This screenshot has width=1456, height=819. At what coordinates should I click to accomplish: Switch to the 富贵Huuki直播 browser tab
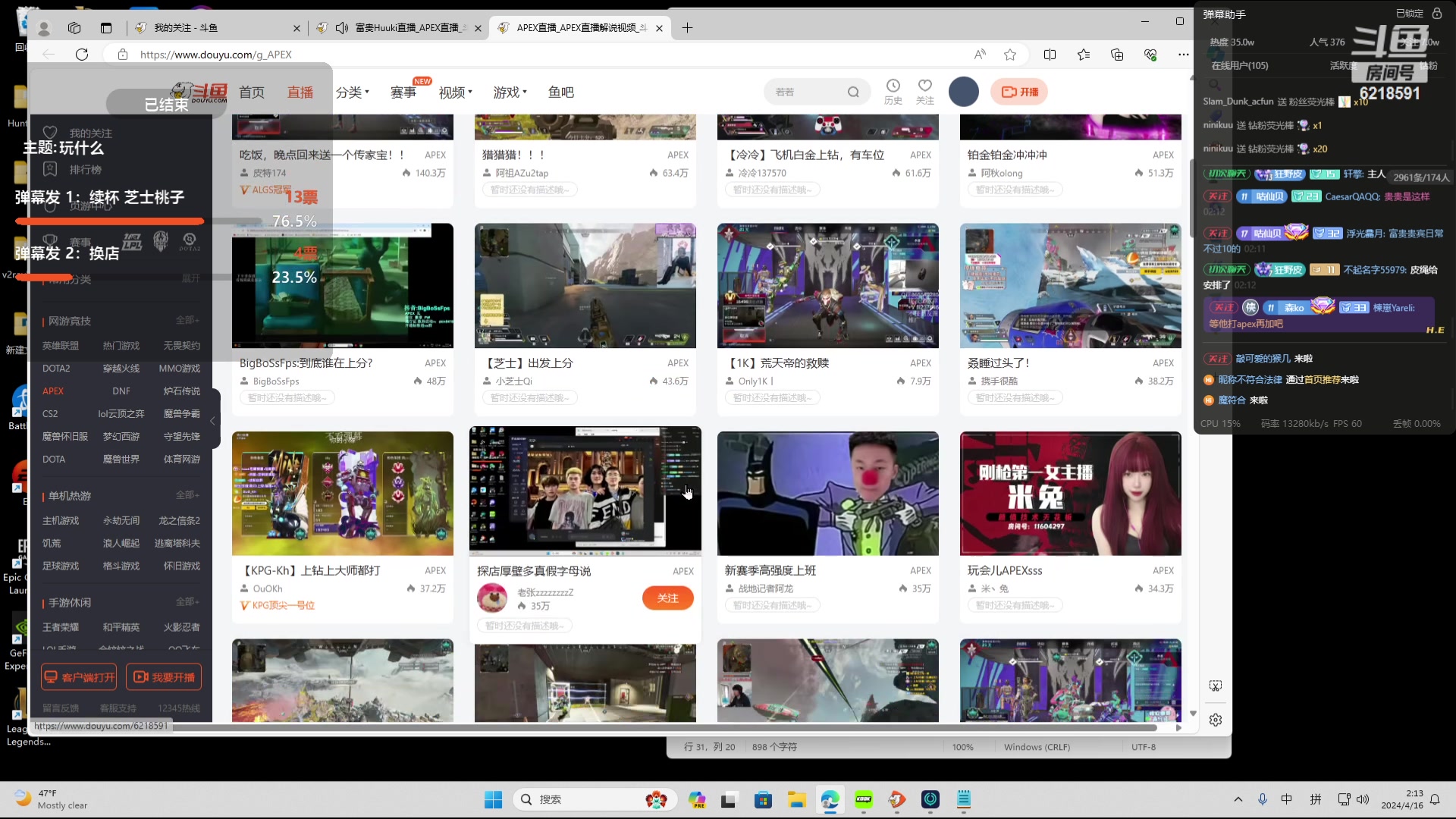(399, 28)
